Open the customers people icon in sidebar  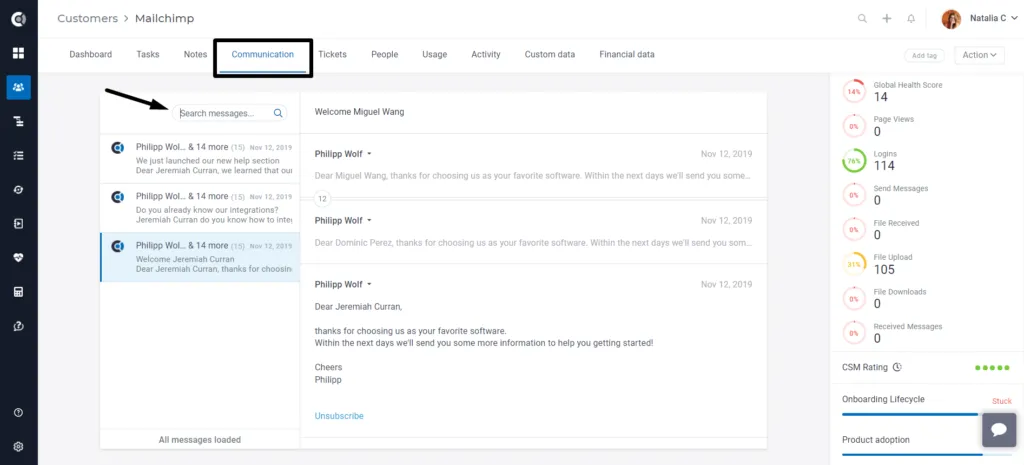18,87
